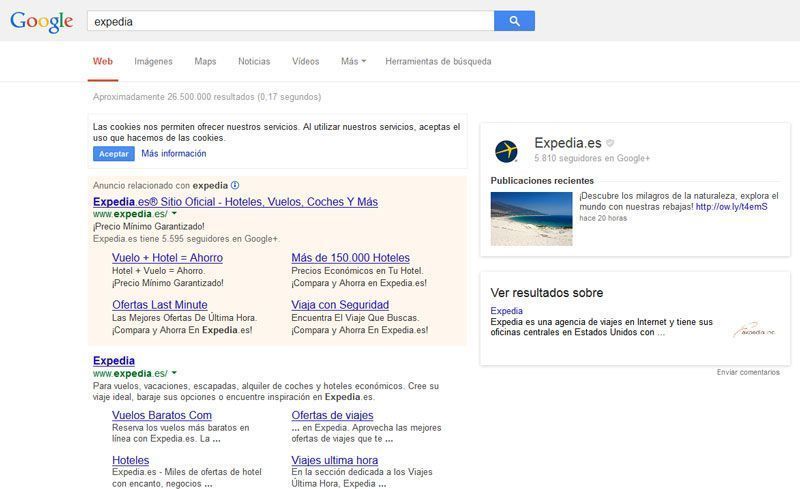Open the Expedia.es Google+ page title
The image size is (800, 489).
[568, 143]
